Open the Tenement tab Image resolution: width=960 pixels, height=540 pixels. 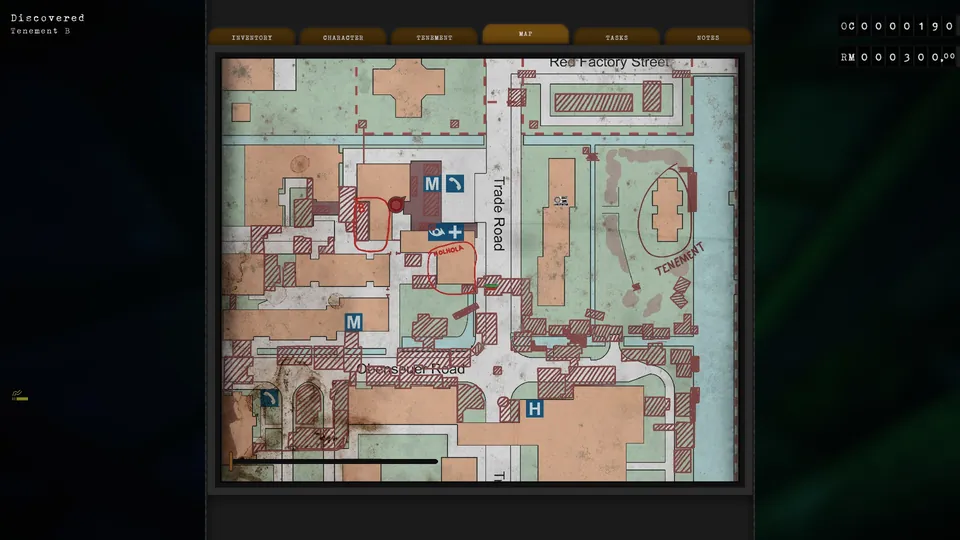click(434, 37)
